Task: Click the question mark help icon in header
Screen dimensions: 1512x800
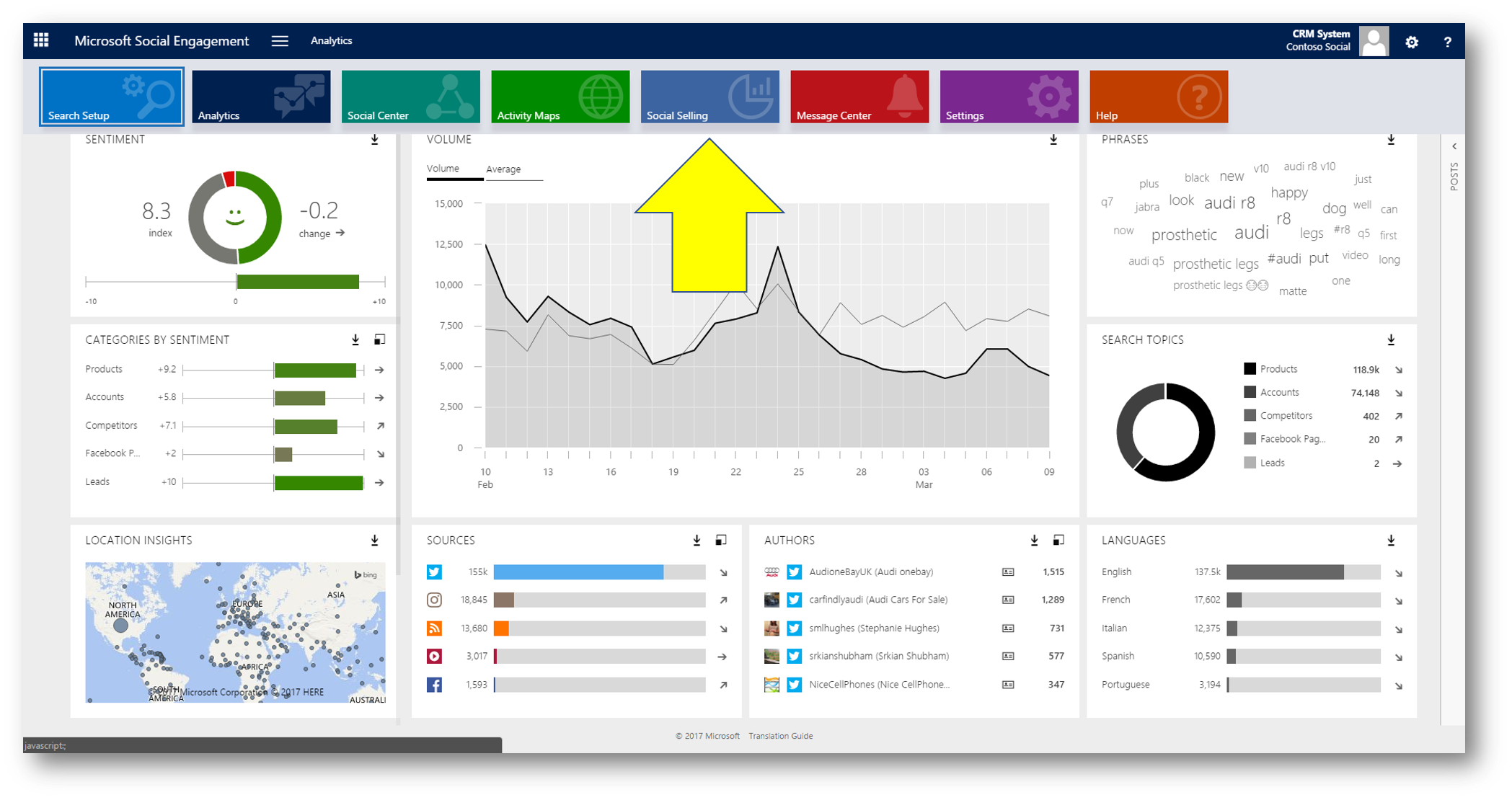Action: coord(1447,43)
